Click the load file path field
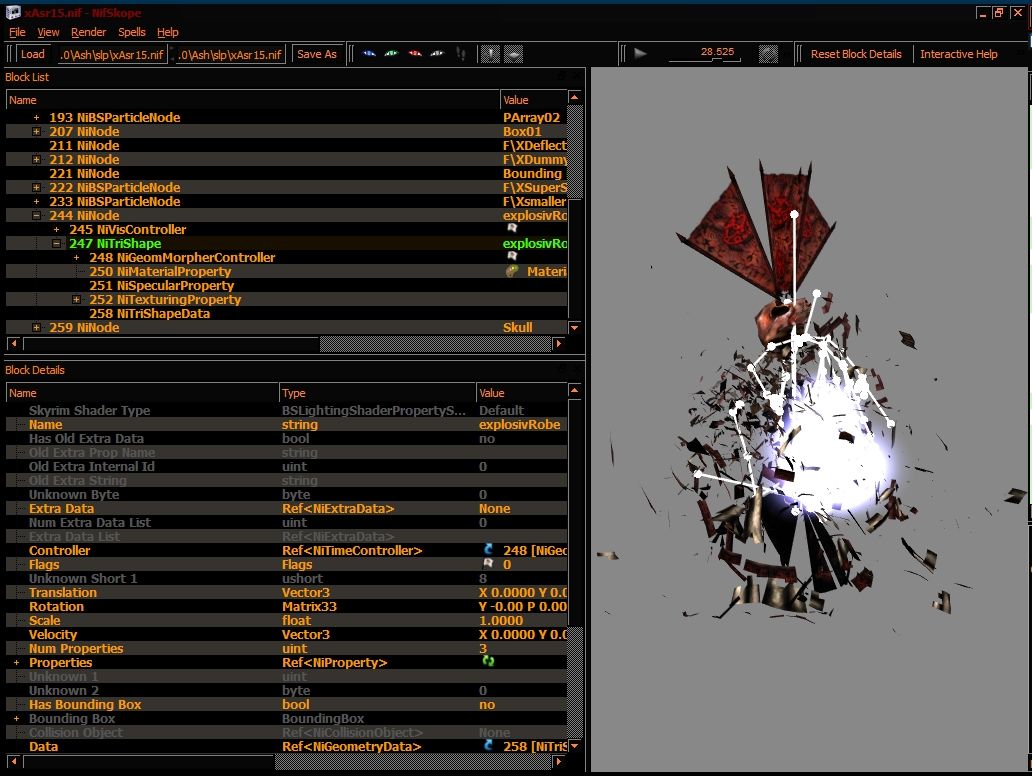The image size is (1032, 776). [112, 55]
